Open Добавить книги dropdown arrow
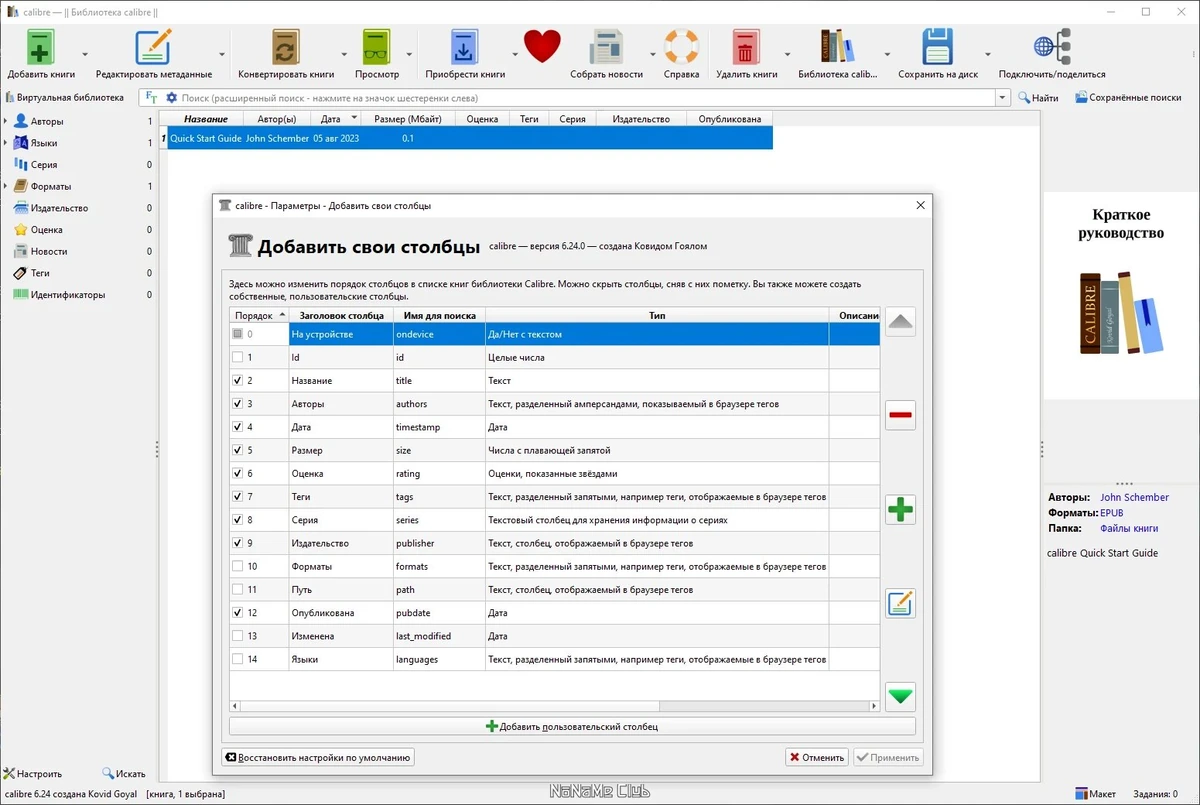This screenshot has height=805, width=1200. 84,54
